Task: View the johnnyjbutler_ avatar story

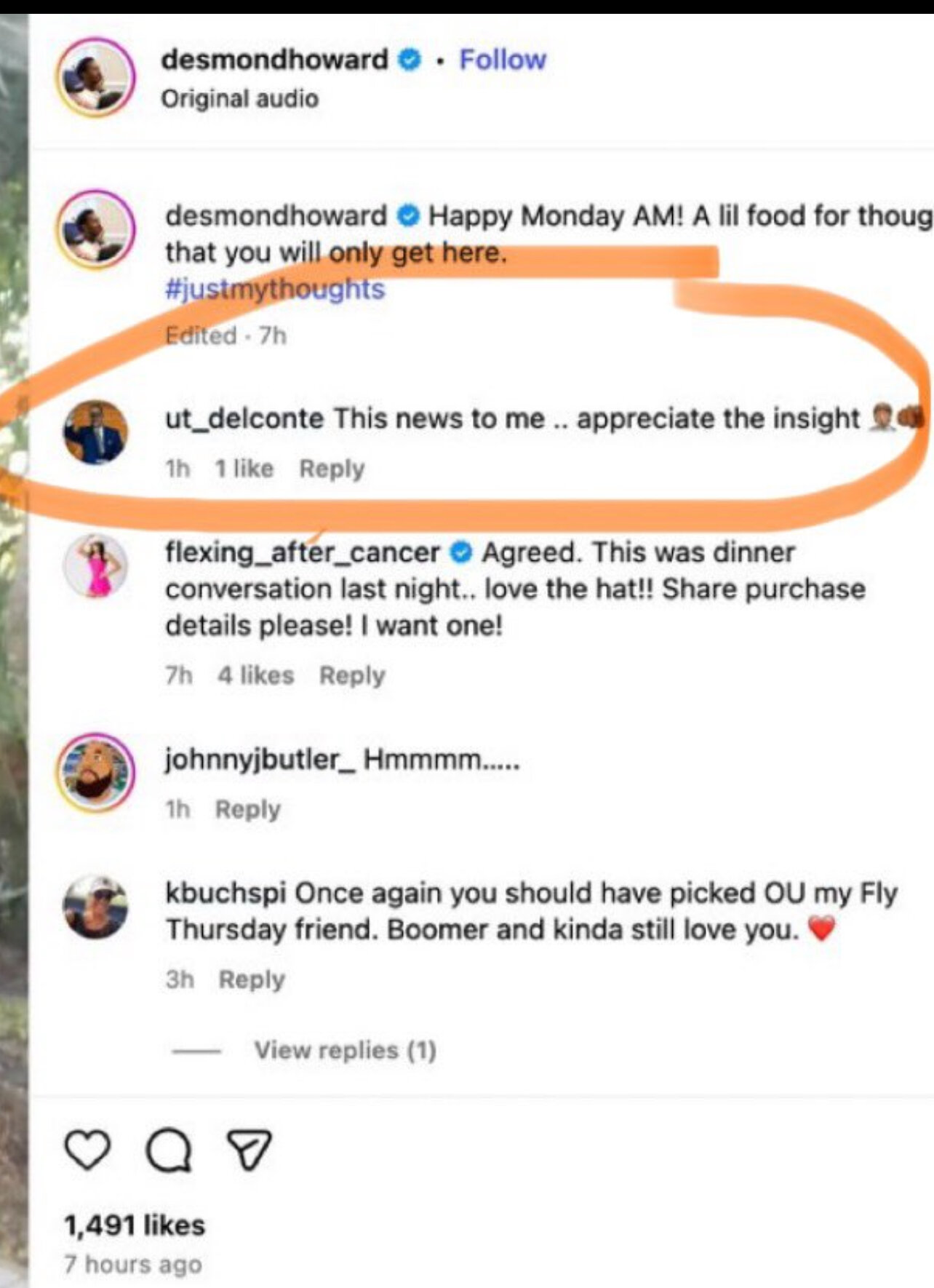Action: click(x=96, y=772)
